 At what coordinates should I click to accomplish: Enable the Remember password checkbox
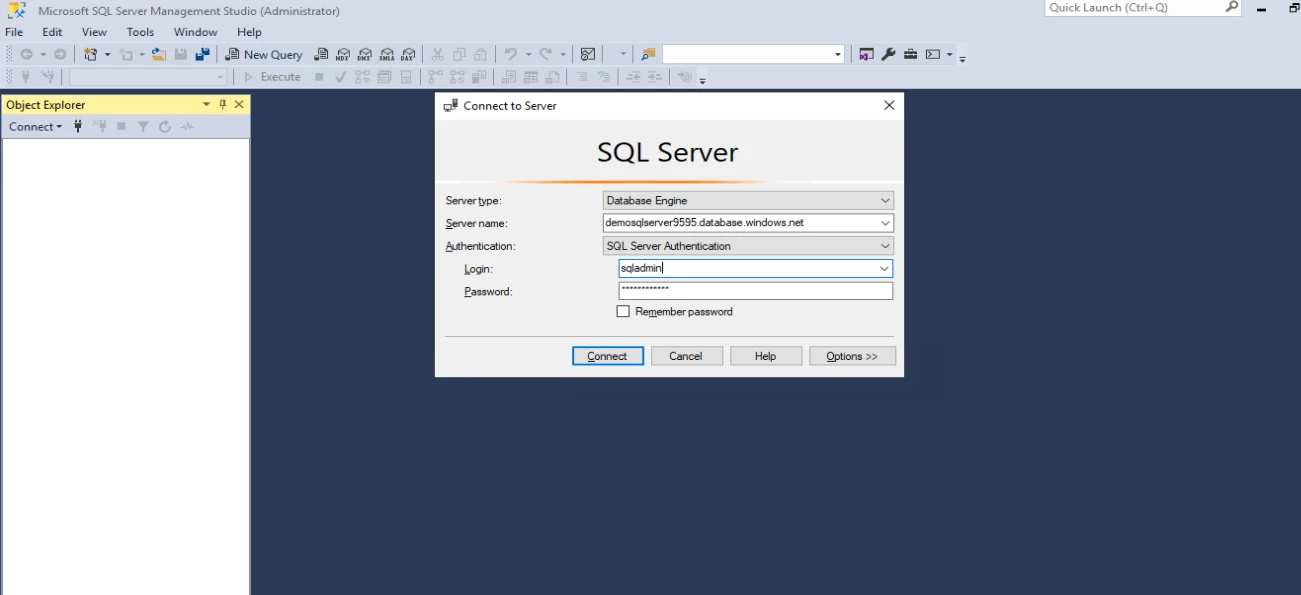[x=623, y=311]
